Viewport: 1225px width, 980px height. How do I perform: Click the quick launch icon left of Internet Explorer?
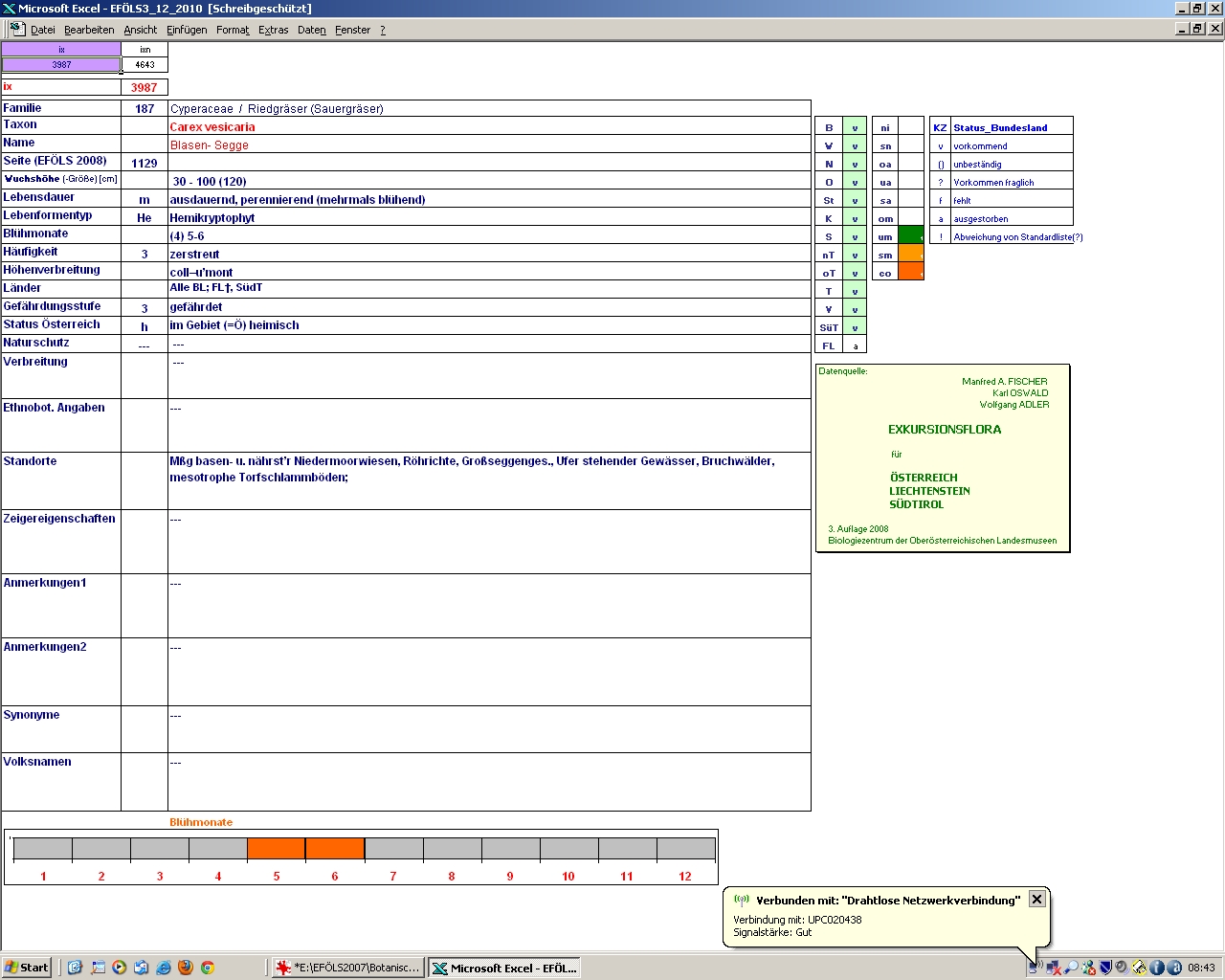(x=141, y=968)
